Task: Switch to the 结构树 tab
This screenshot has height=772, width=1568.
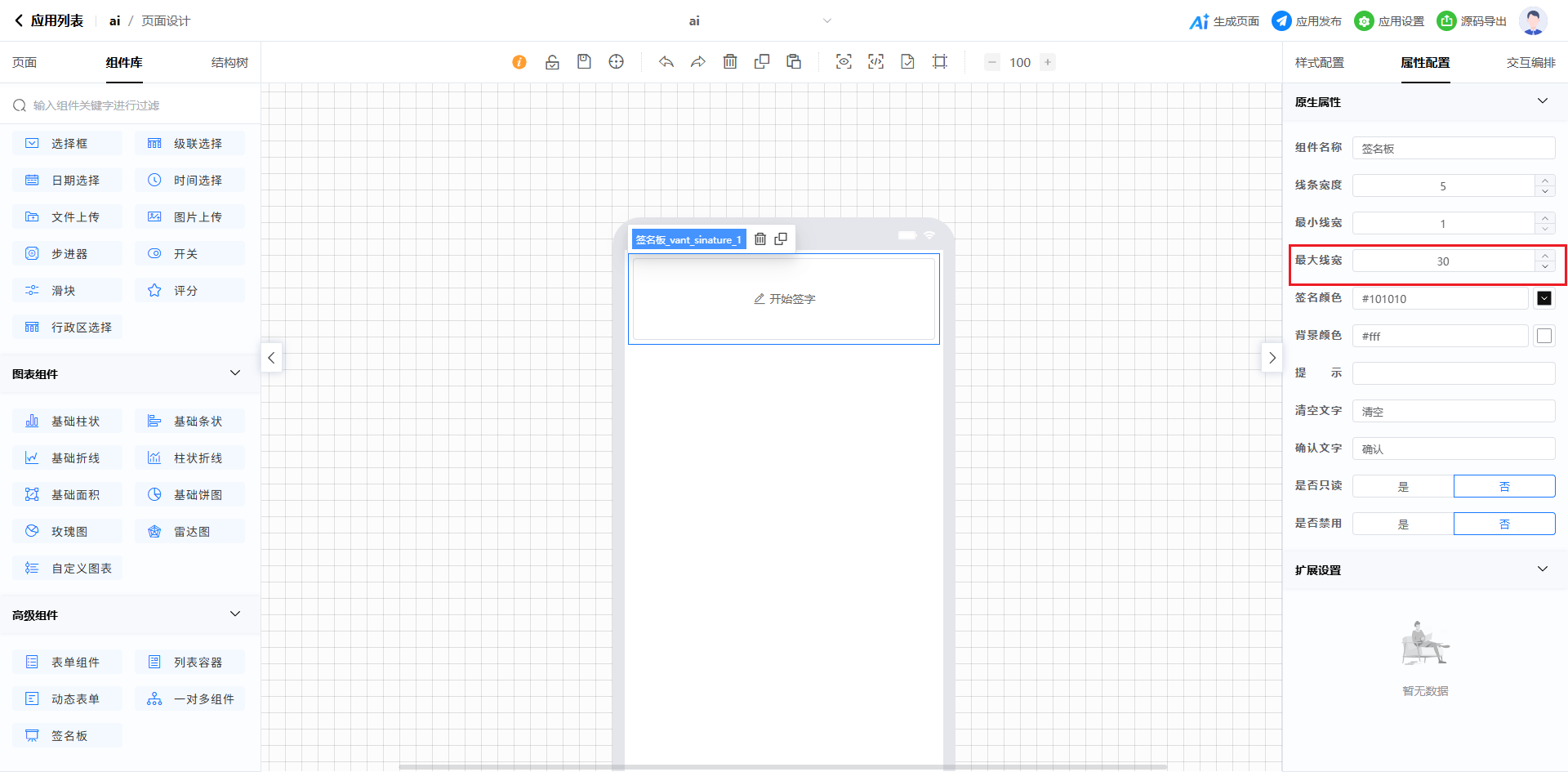Action: click(x=229, y=63)
